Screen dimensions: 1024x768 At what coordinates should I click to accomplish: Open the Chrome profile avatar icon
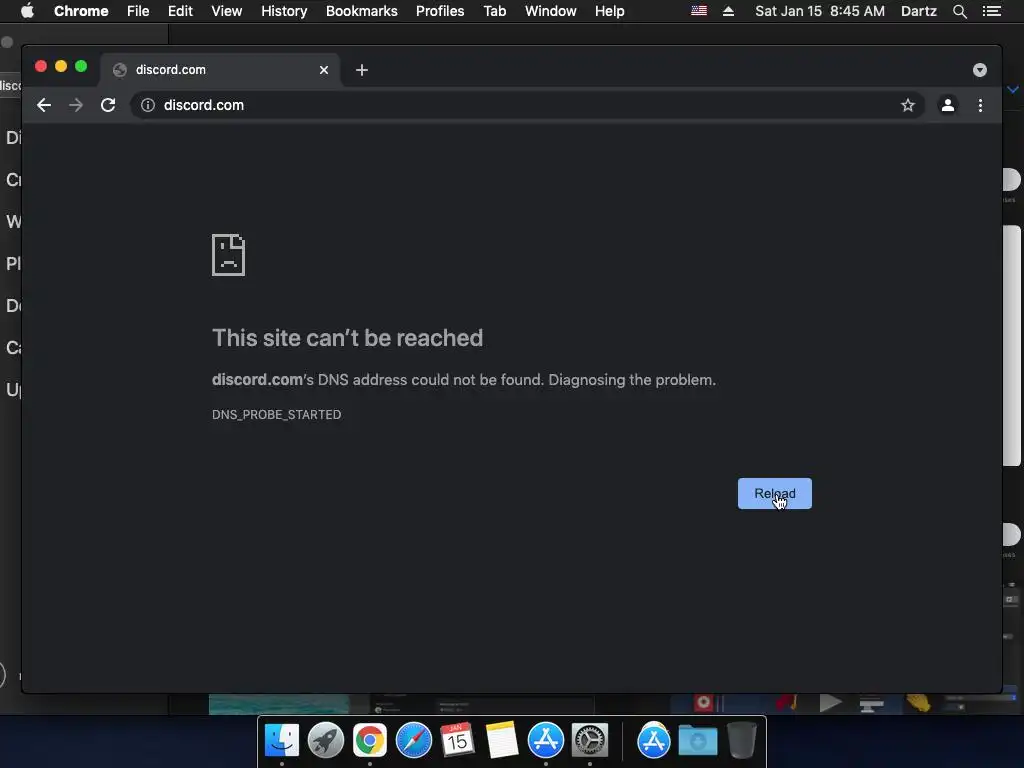(x=948, y=105)
